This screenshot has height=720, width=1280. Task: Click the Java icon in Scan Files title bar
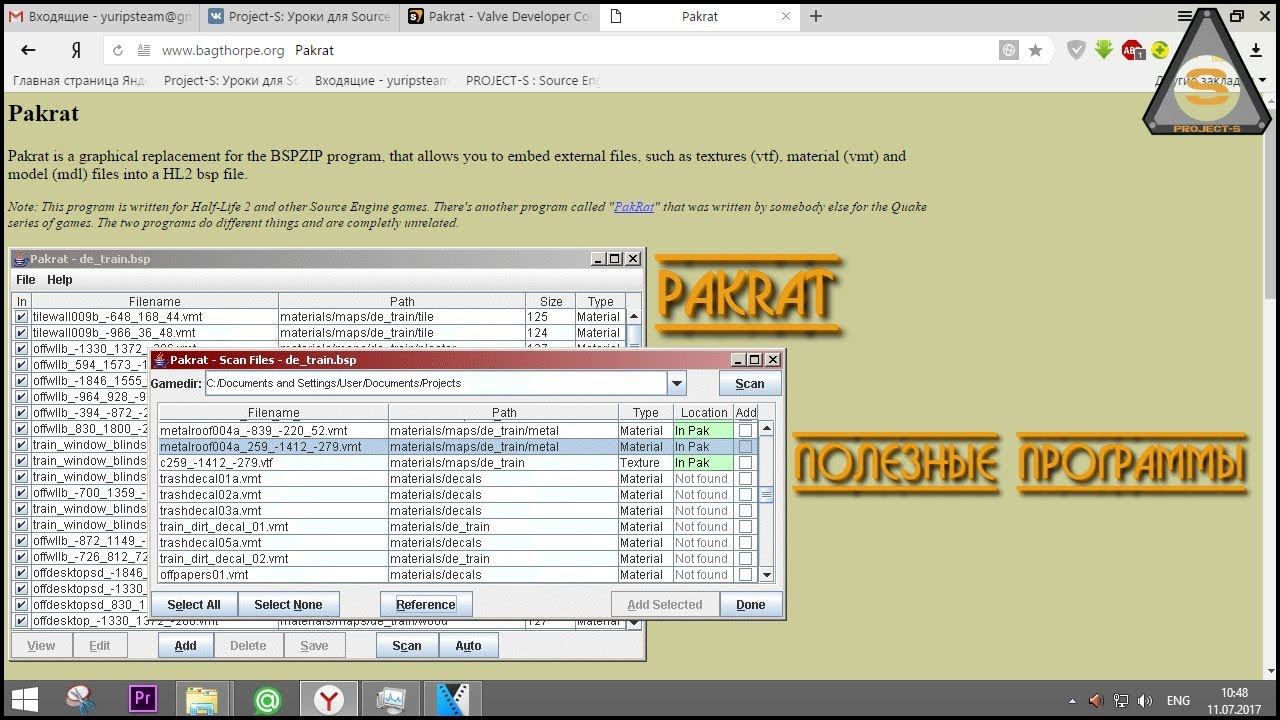[160, 360]
